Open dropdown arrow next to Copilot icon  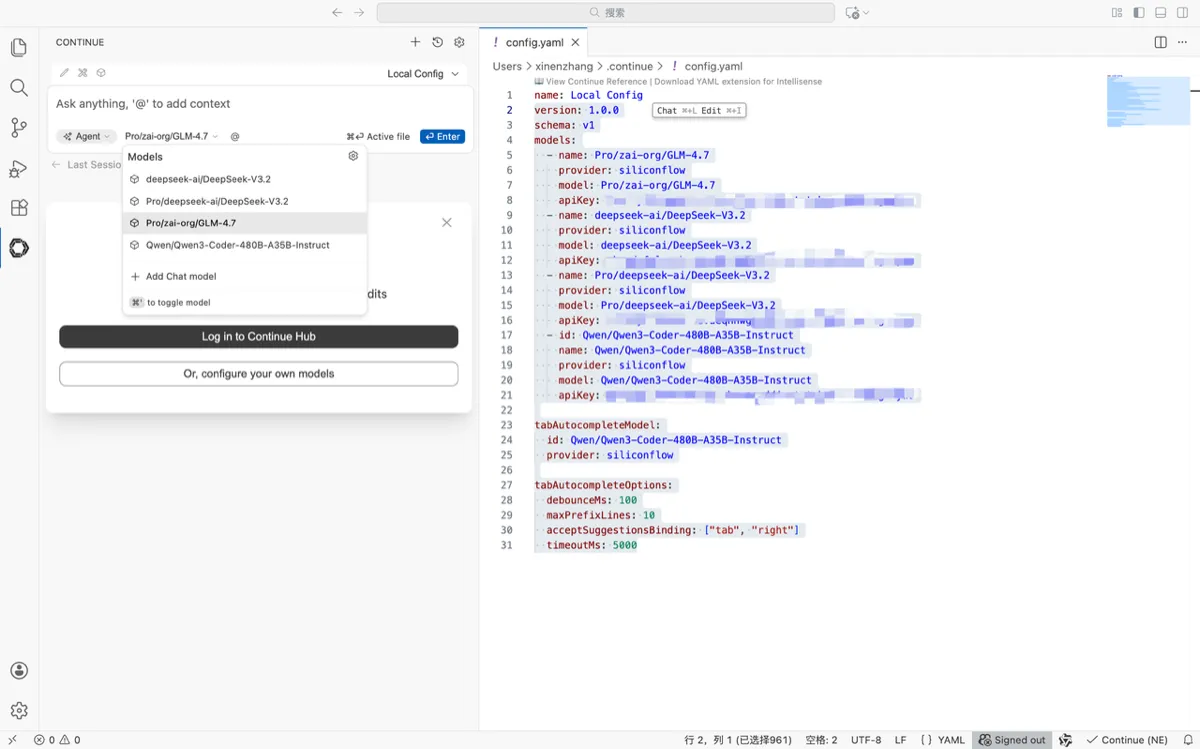tap(866, 13)
